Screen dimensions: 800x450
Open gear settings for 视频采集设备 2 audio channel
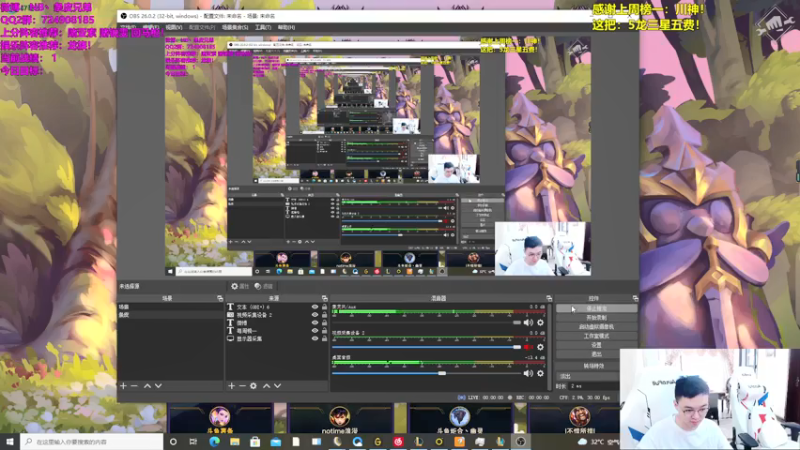(540, 347)
